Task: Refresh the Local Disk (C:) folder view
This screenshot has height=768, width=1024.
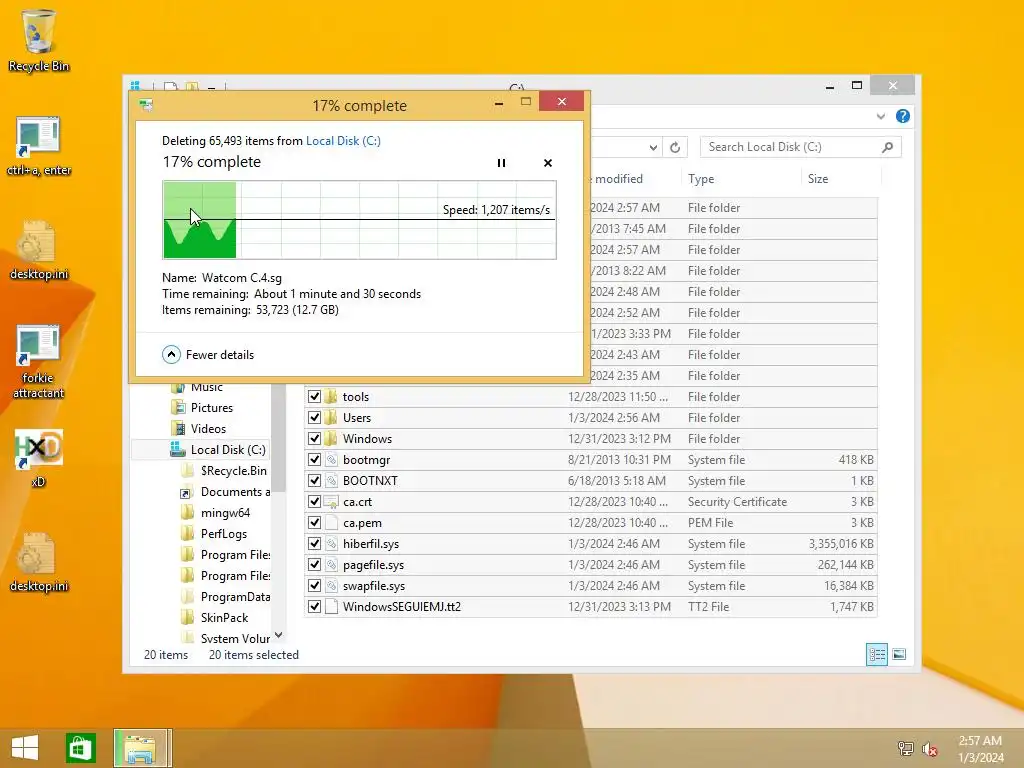Action: coord(675,148)
